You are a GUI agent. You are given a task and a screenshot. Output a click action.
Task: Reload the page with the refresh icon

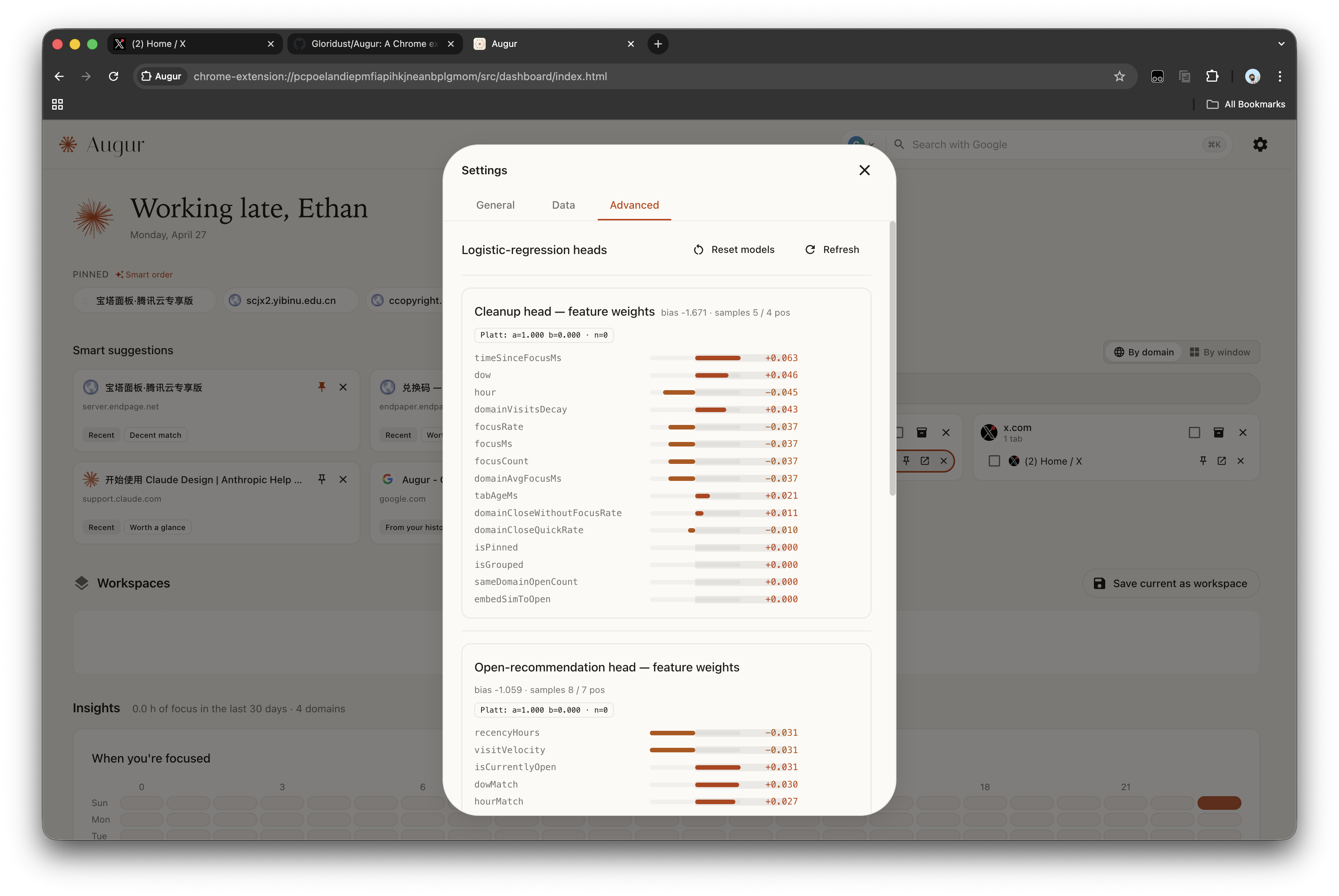(x=114, y=76)
